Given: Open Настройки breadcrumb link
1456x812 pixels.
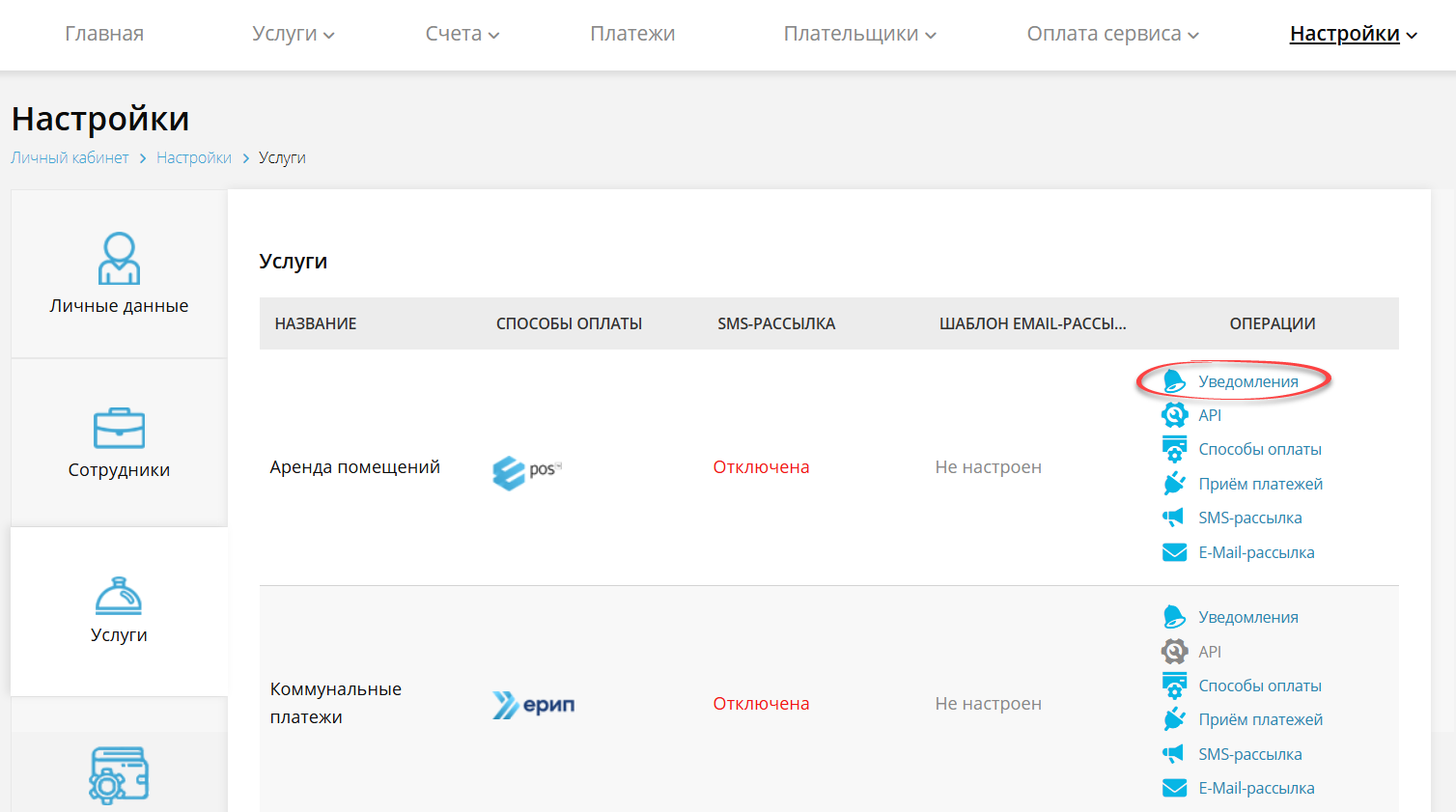Looking at the screenshot, I should click(x=194, y=157).
